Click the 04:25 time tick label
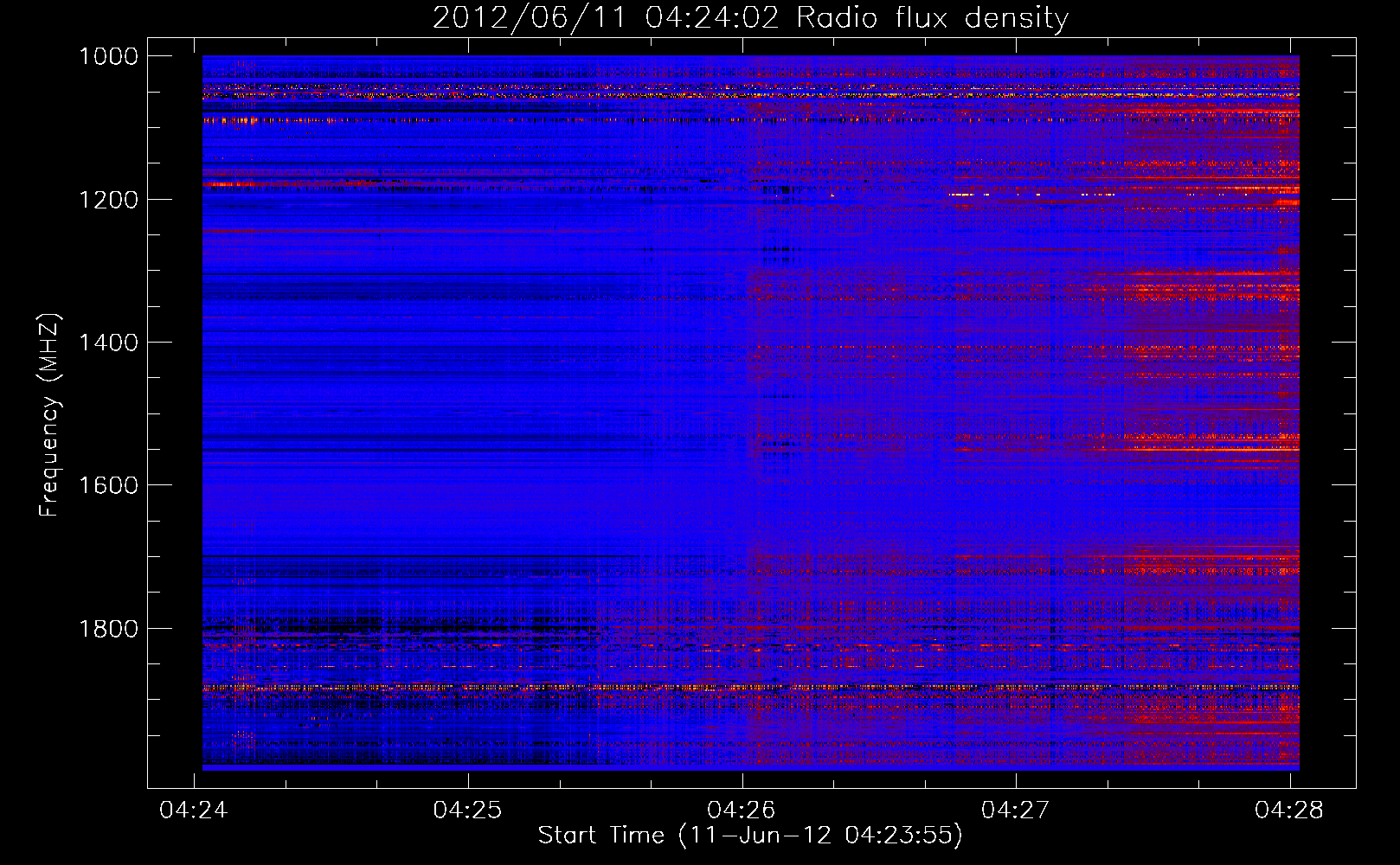This screenshot has width=1400, height=865. pyautogui.click(x=467, y=810)
